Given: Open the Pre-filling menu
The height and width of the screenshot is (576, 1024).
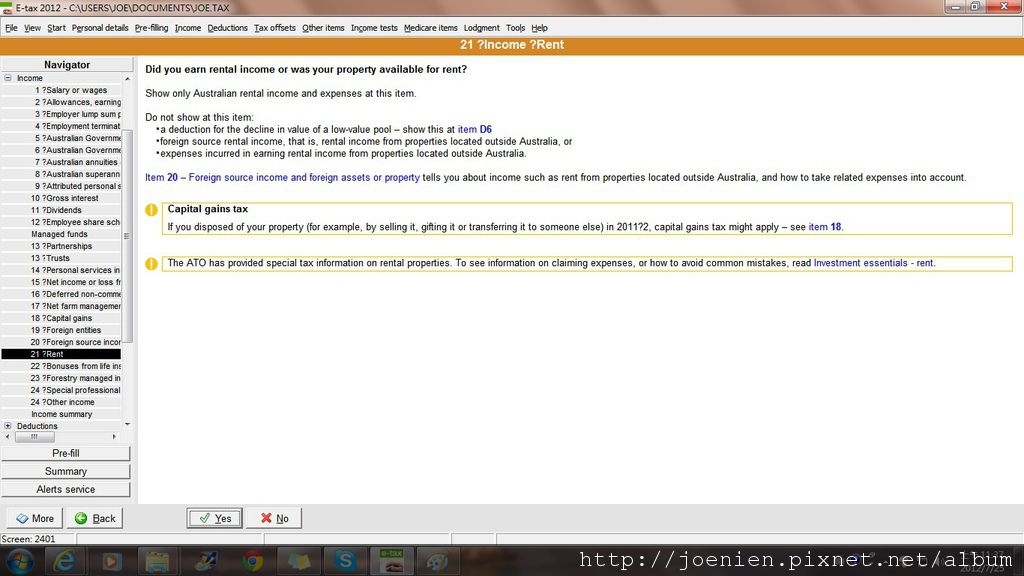Looking at the screenshot, I should click(x=152, y=28).
